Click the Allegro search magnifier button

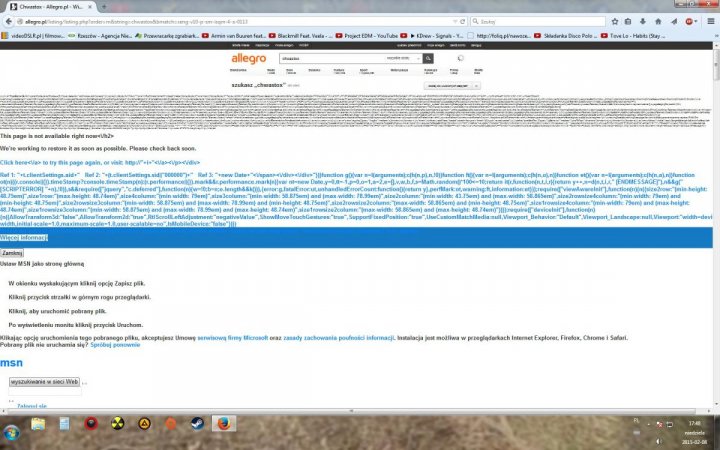tap(427, 59)
